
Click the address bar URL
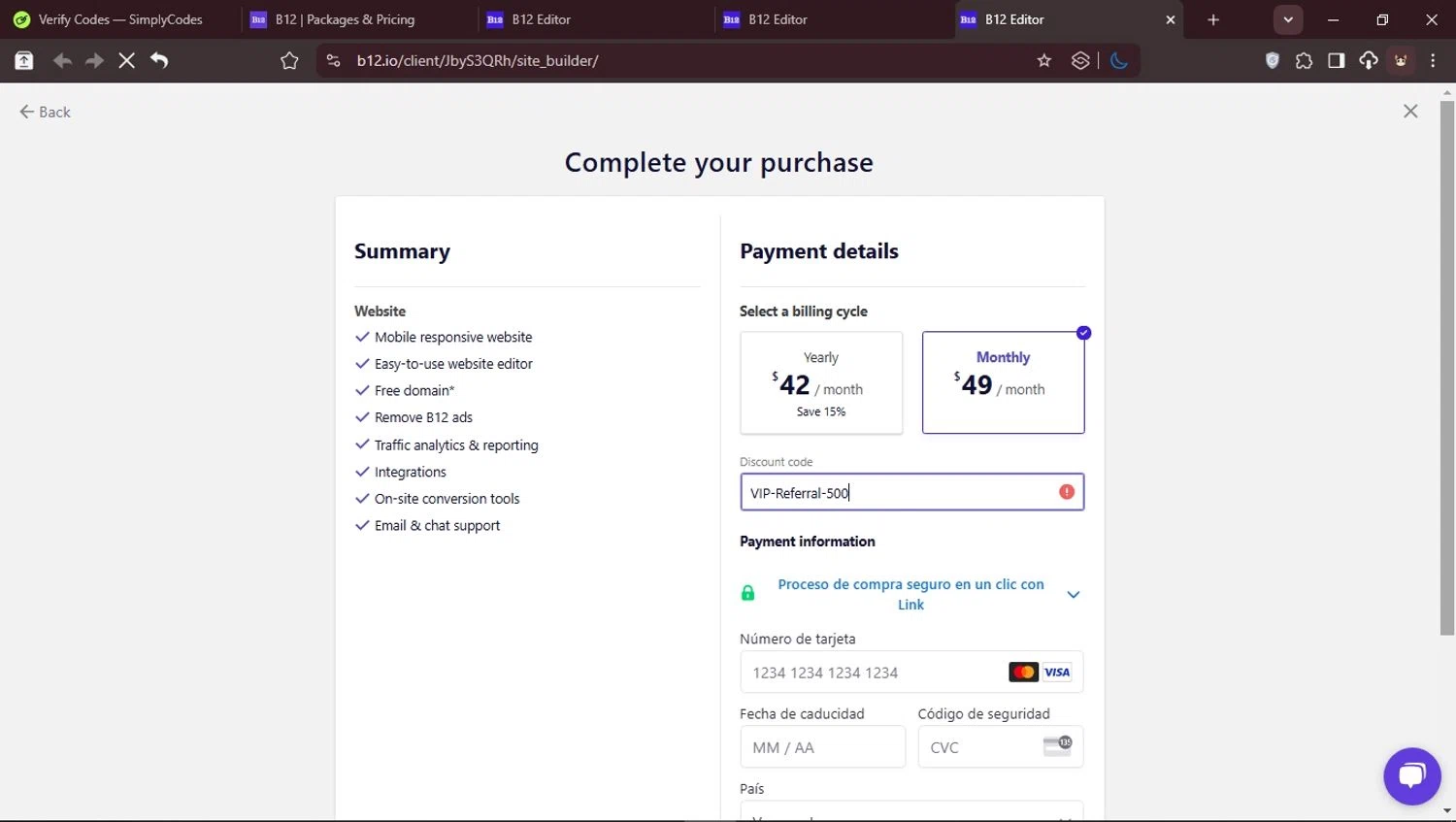click(x=478, y=60)
